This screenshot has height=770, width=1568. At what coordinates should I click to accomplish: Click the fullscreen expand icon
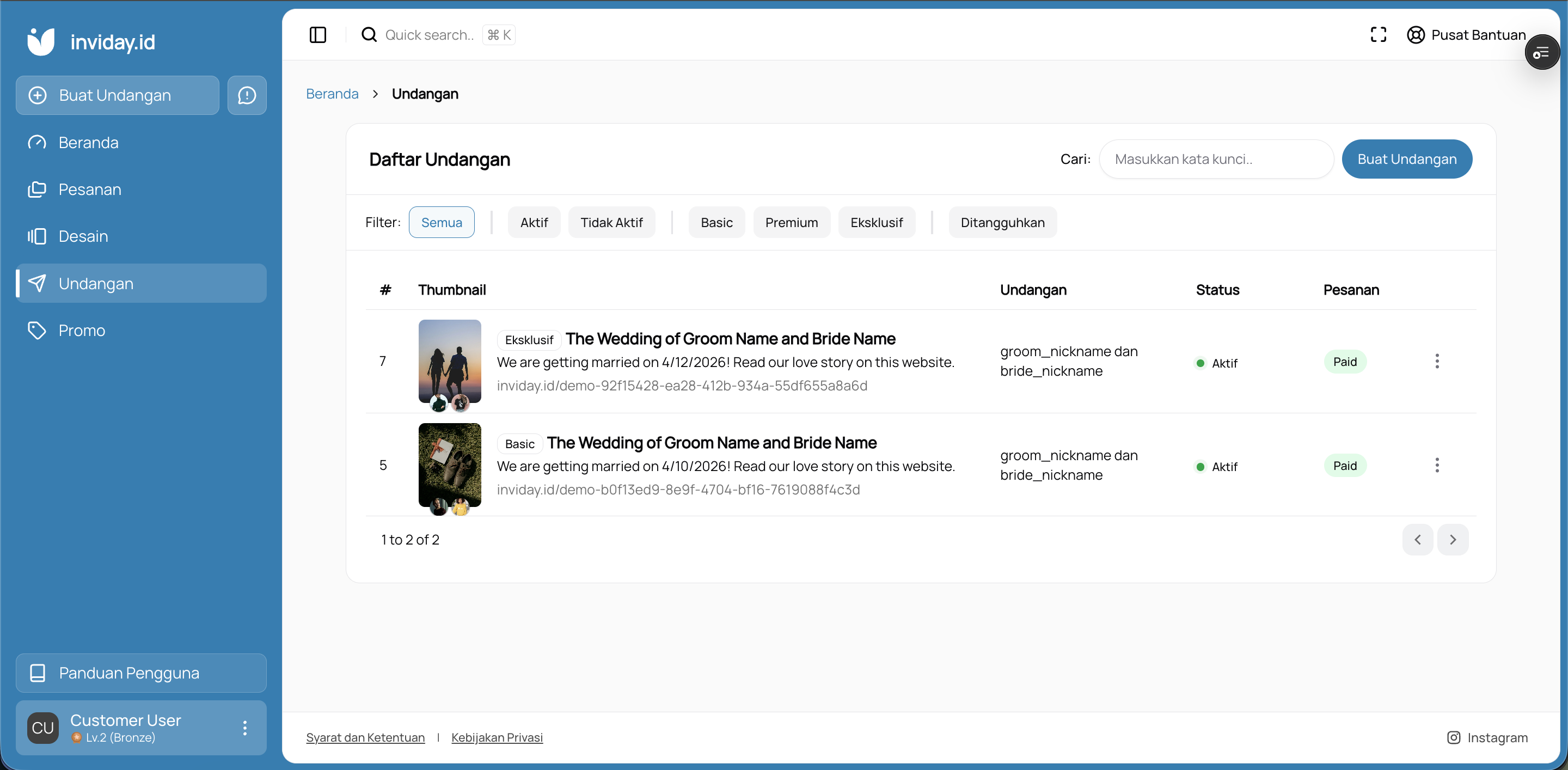click(1378, 35)
